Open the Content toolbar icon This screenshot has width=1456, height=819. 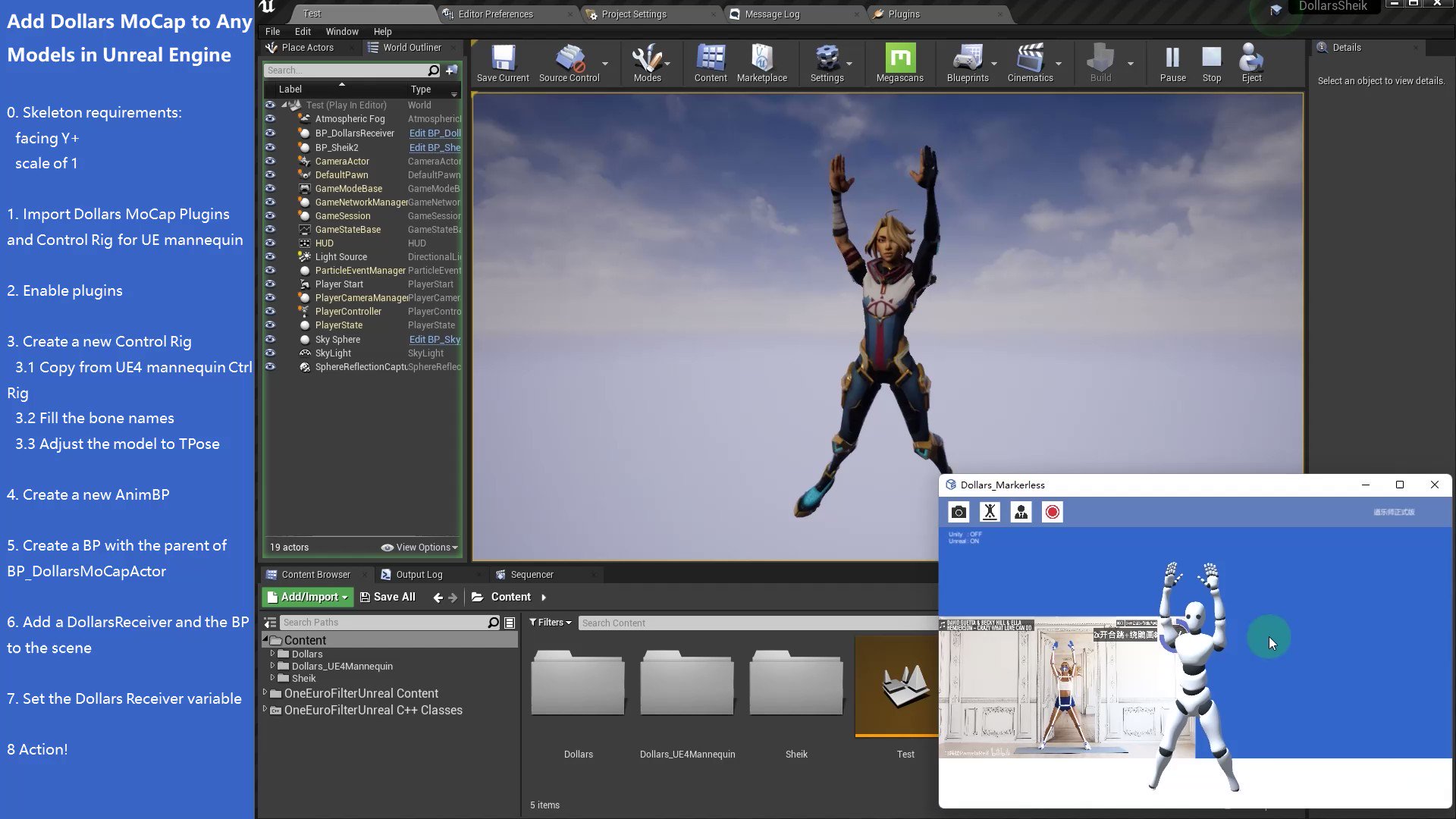tap(711, 63)
